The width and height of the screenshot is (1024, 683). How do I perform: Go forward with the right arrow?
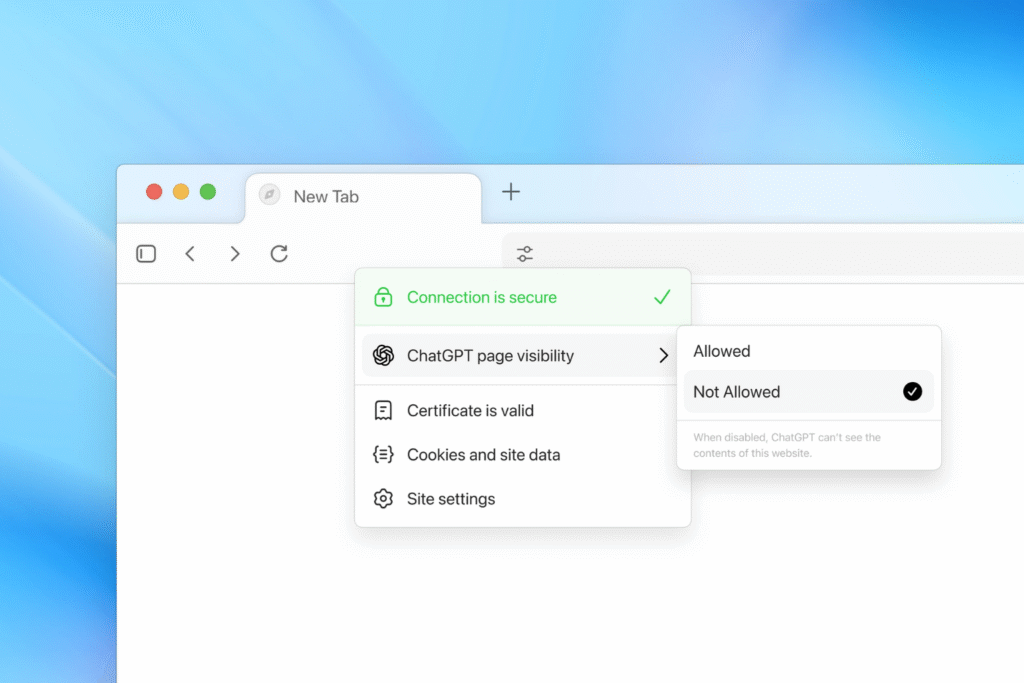tap(235, 254)
